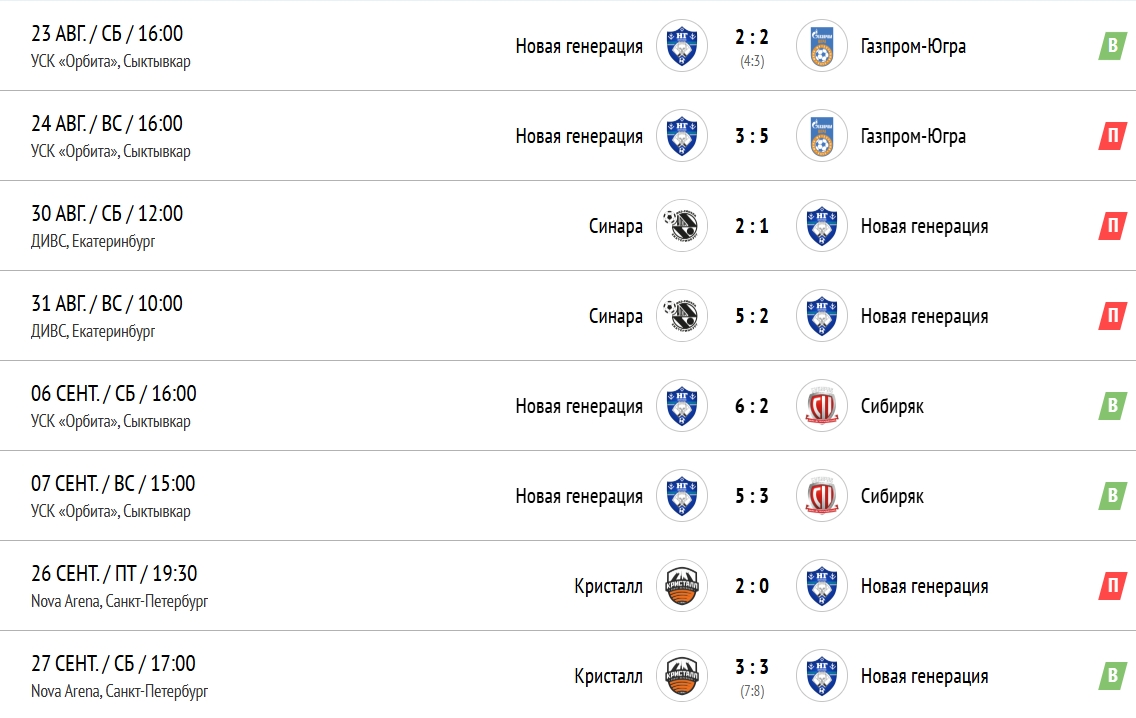Open the 3 : 5 score match result

click(x=752, y=136)
